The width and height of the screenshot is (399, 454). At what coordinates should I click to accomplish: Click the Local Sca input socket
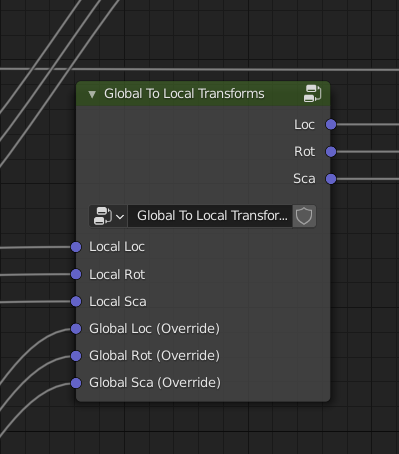(76, 302)
